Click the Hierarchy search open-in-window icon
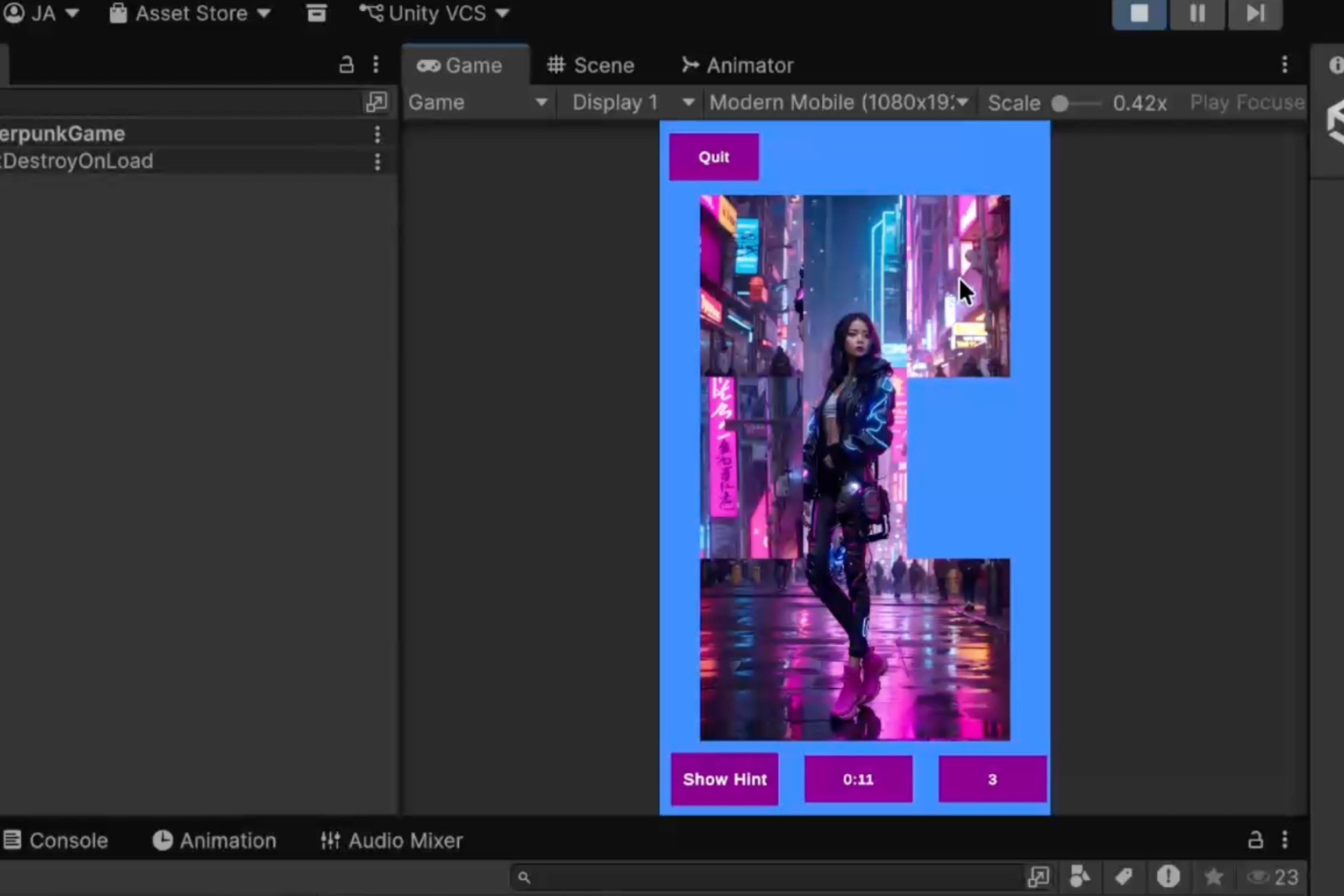Image resolution: width=1344 pixels, height=896 pixels. [x=376, y=102]
